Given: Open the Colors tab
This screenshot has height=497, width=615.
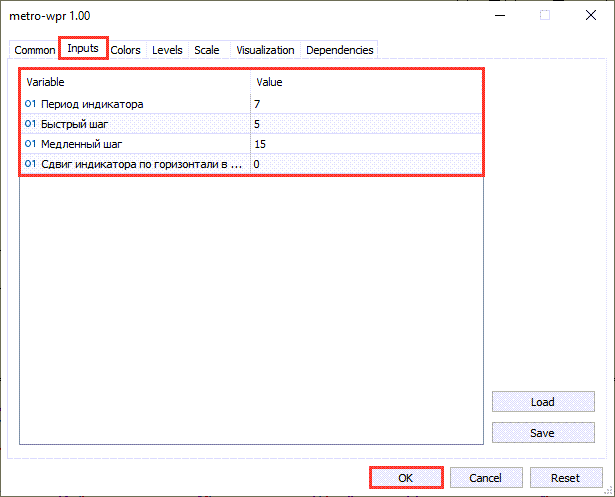Looking at the screenshot, I should (x=126, y=50).
